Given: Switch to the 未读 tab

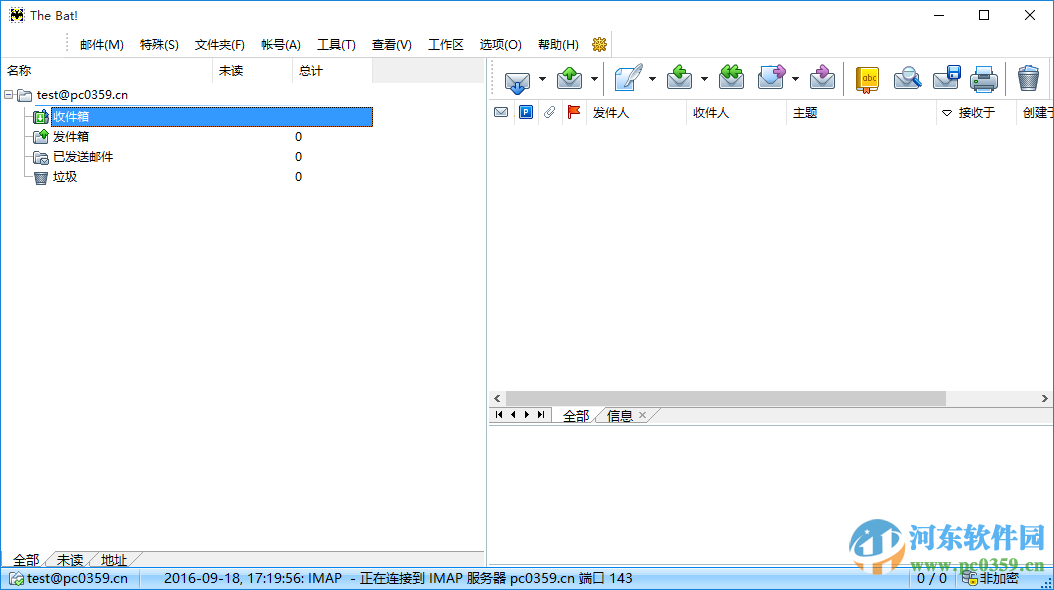Looking at the screenshot, I should (68, 559).
